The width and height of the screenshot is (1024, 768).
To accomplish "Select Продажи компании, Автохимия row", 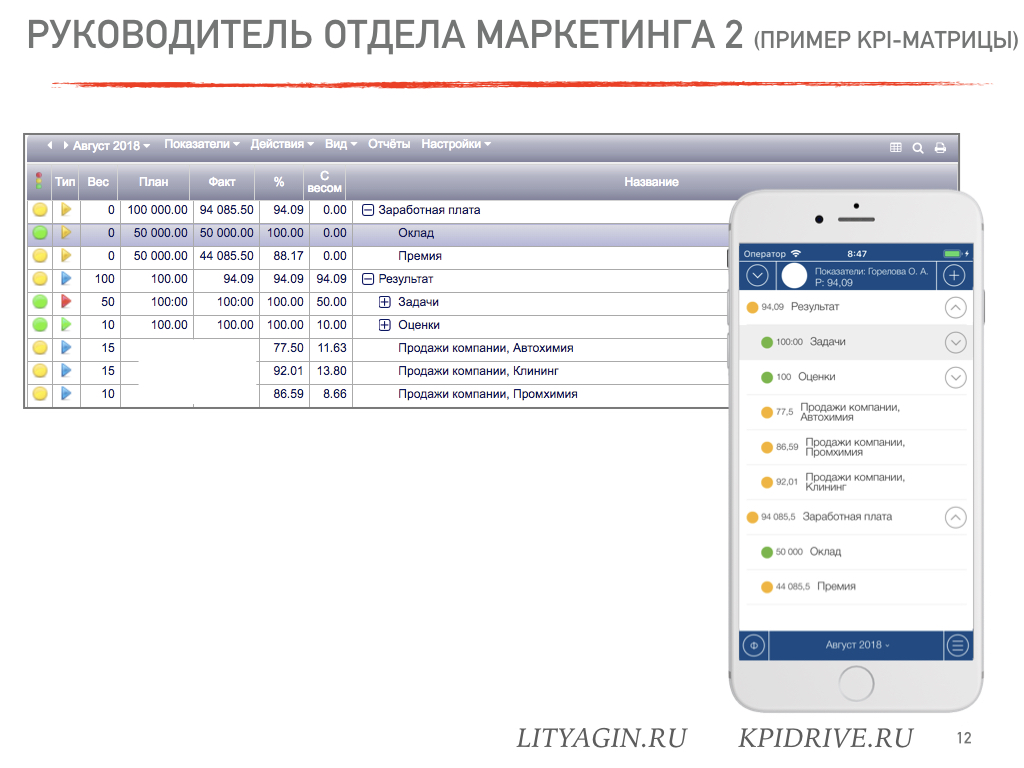I will [x=486, y=348].
